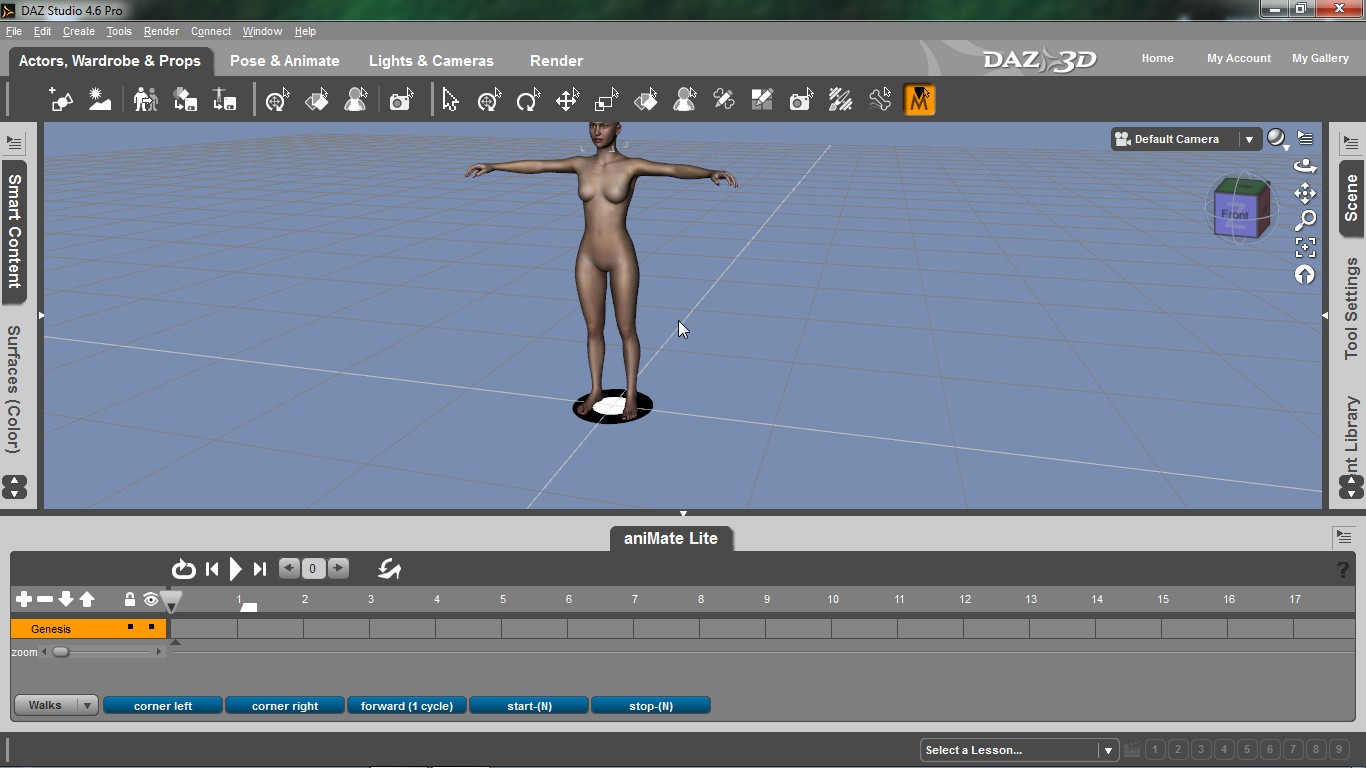Click the orbit camera view control
The image size is (1366, 768).
coord(1305,166)
